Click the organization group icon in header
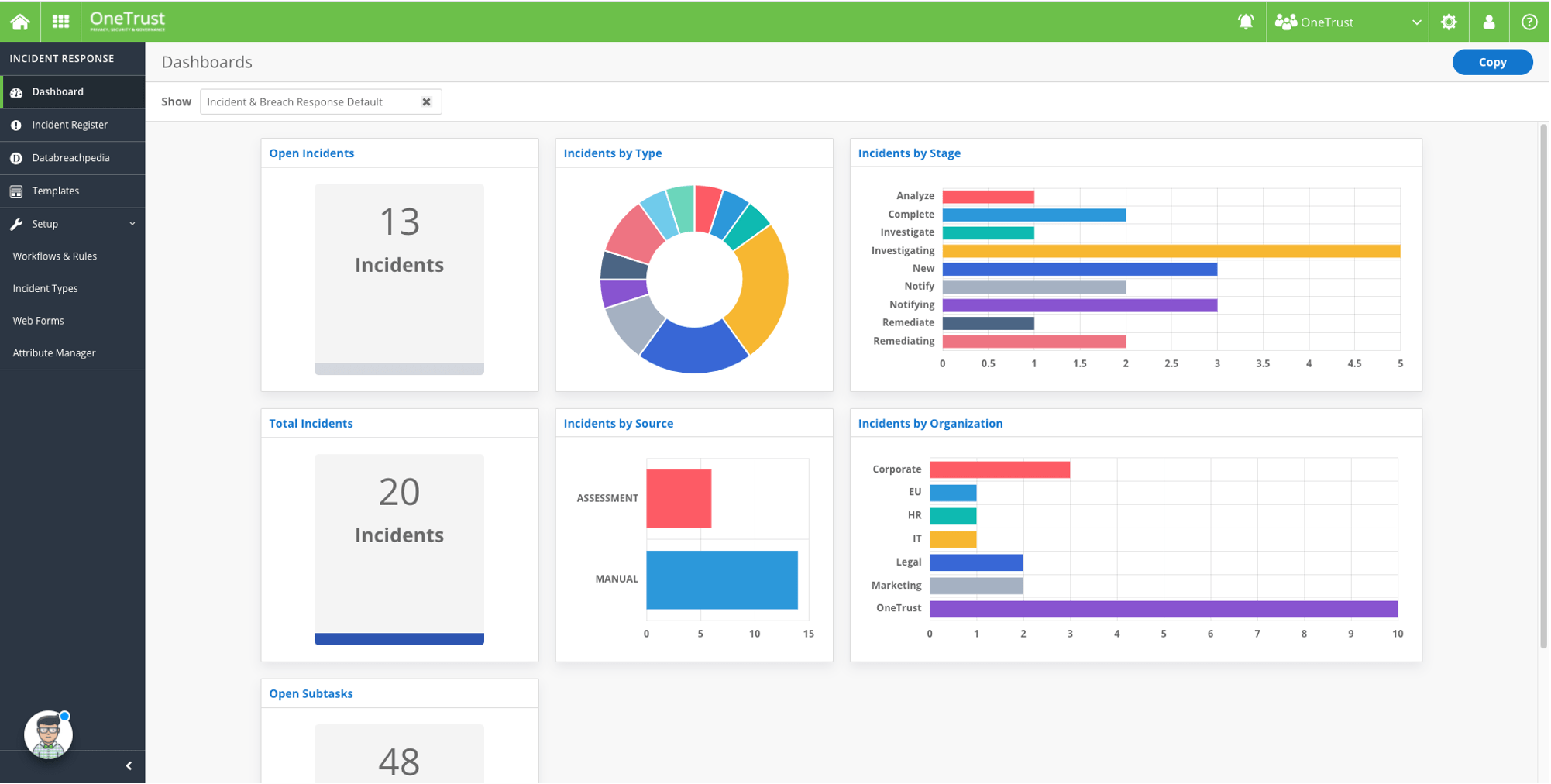 1286,22
